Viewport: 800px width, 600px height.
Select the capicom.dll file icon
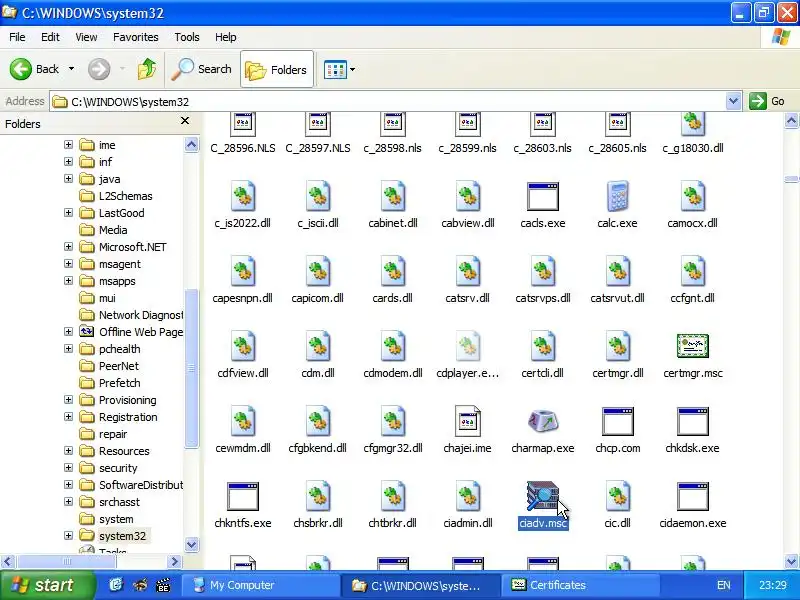click(x=318, y=271)
